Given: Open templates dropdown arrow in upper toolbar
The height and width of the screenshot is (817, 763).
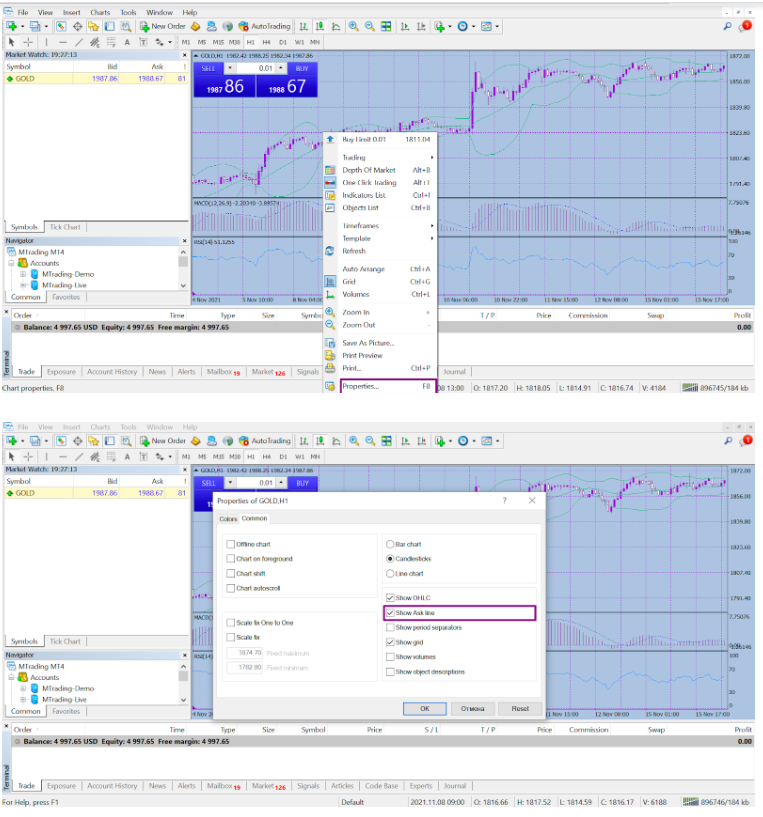Looking at the screenshot, I should coord(497,26).
